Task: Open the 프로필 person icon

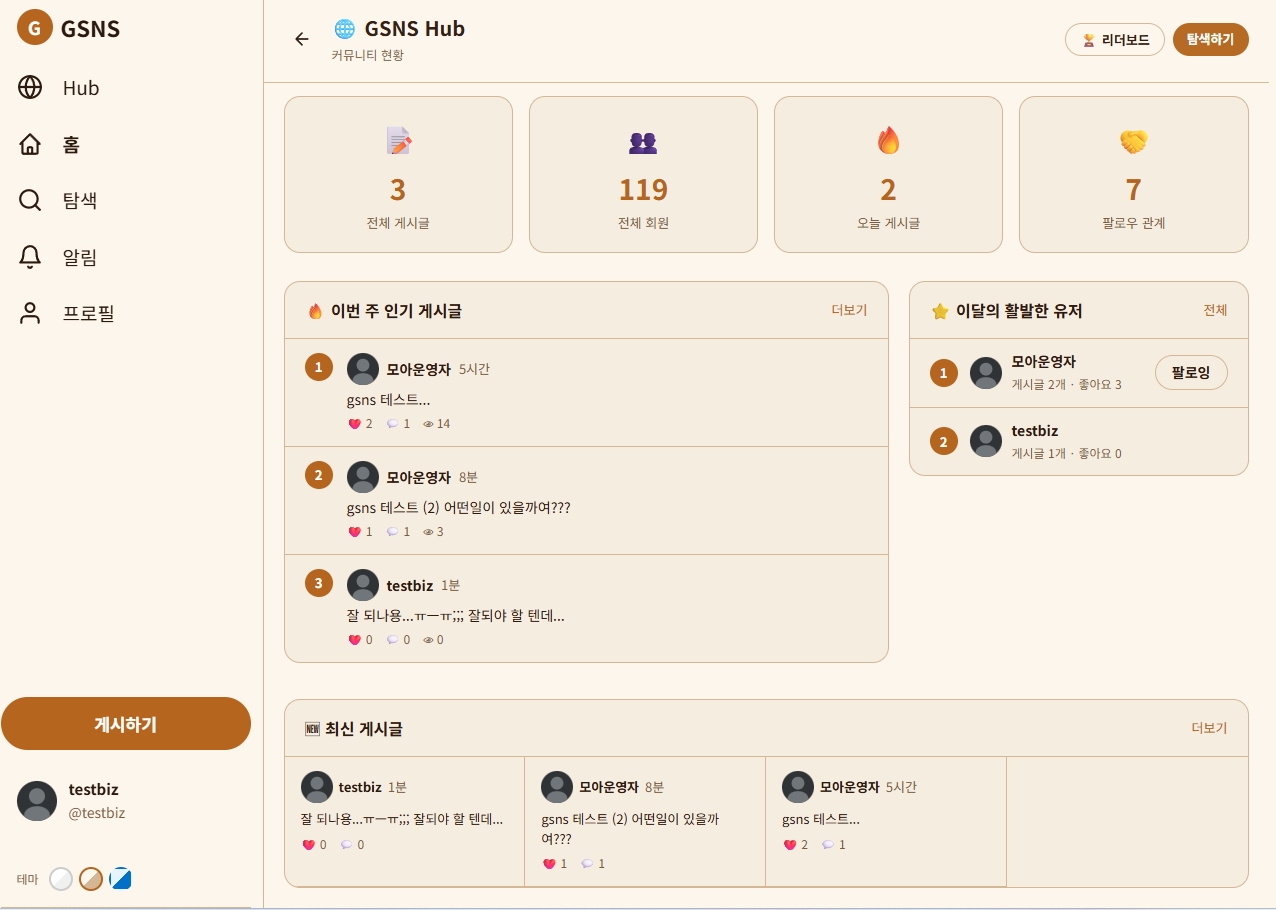Action: (30, 313)
